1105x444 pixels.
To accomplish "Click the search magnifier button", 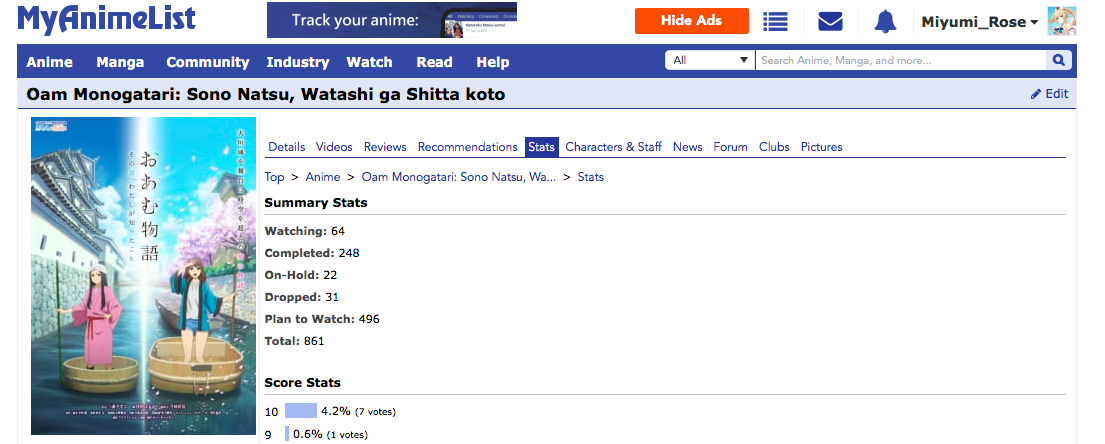I will pyautogui.click(x=1058, y=61).
